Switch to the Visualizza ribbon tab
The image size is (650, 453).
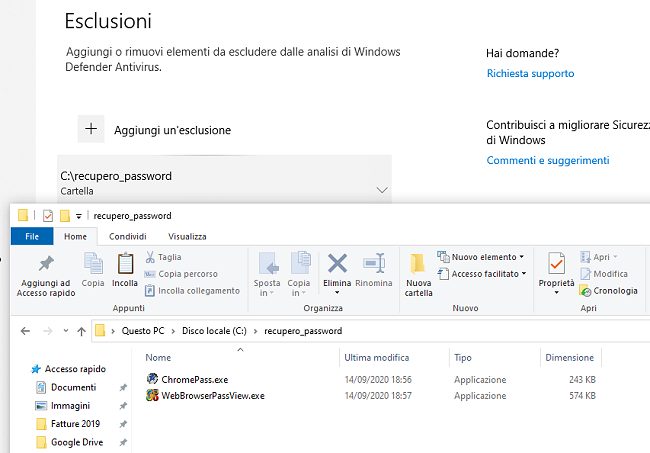click(x=187, y=236)
